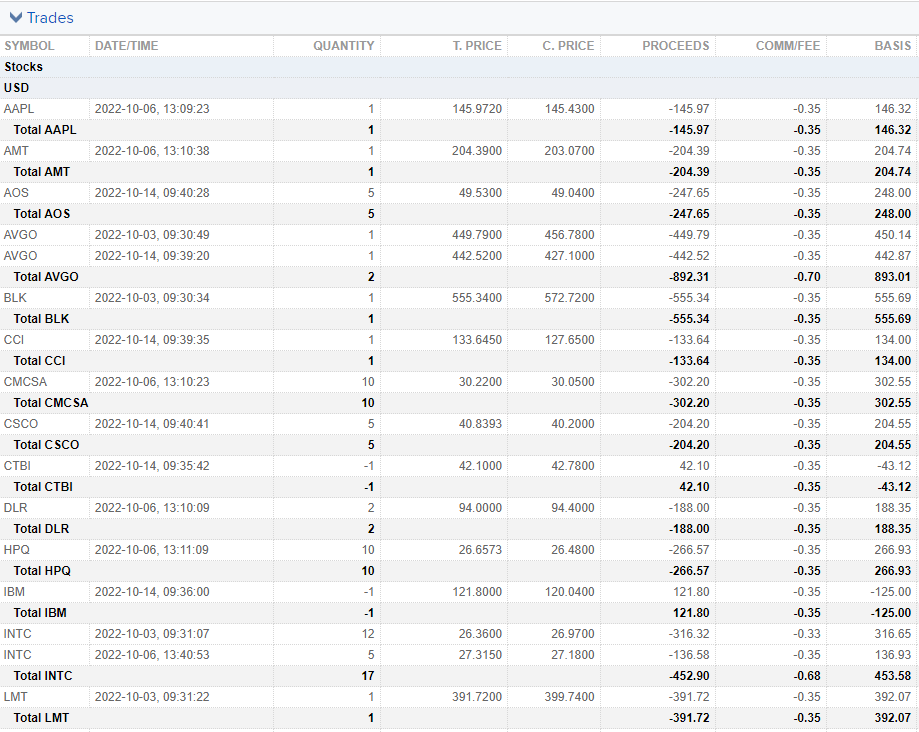919x732 pixels.
Task: Select the DLR symbol cell
Action: tap(15, 508)
